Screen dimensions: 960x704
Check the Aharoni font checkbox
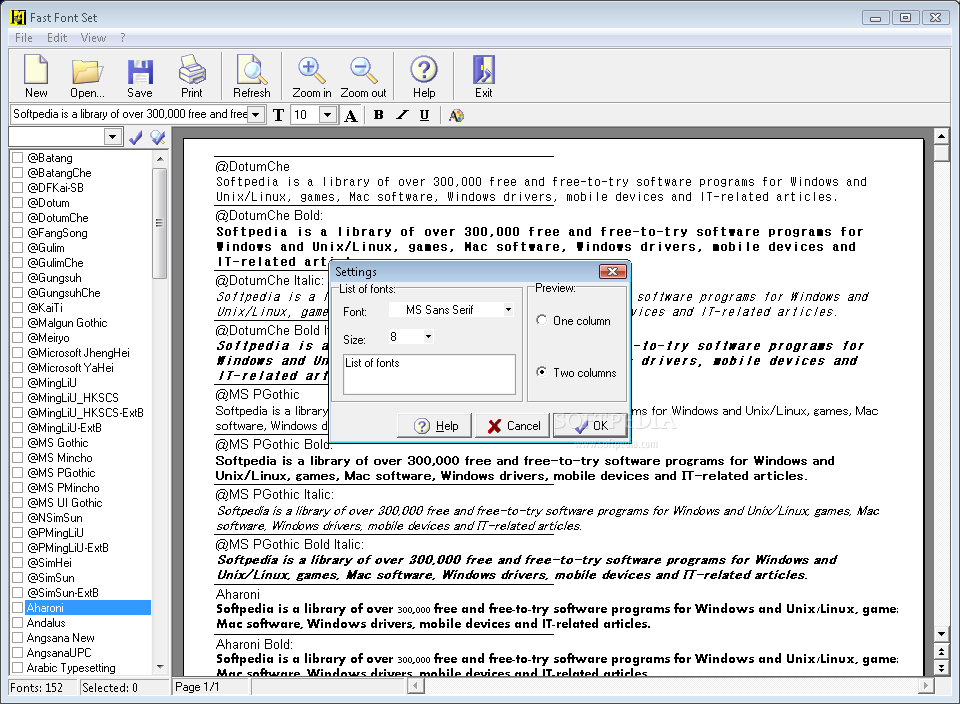coord(18,608)
